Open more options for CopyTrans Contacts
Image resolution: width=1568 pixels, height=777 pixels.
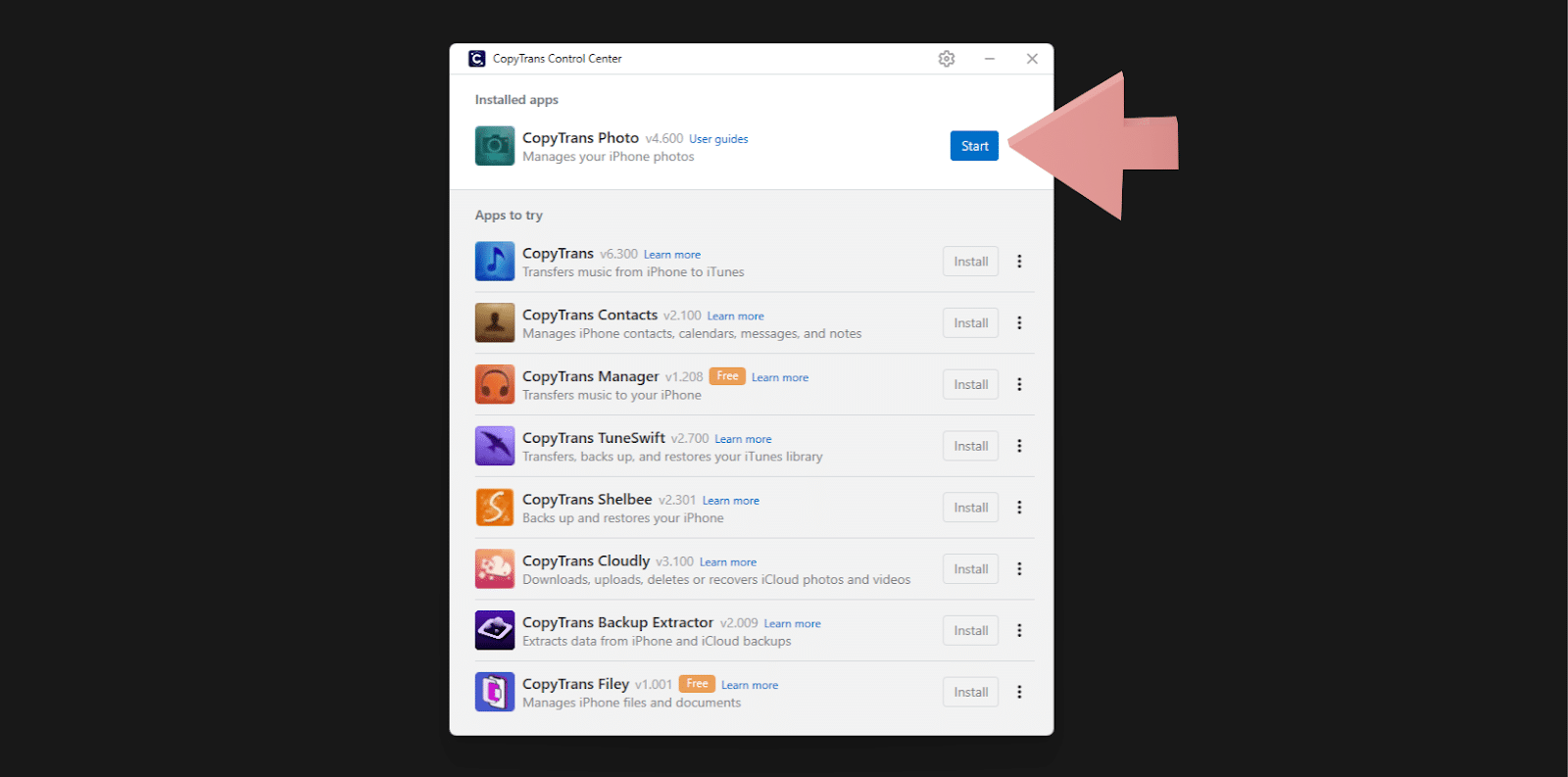1019,323
